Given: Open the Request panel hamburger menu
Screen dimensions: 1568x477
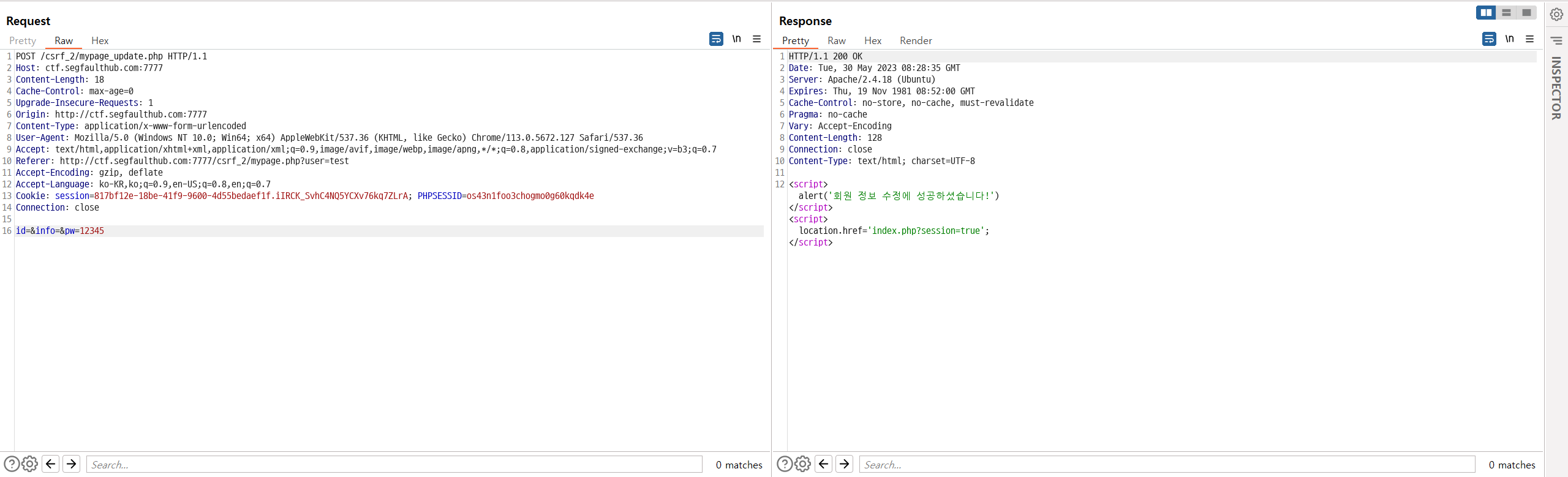Looking at the screenshot, I should coord(757,39).
